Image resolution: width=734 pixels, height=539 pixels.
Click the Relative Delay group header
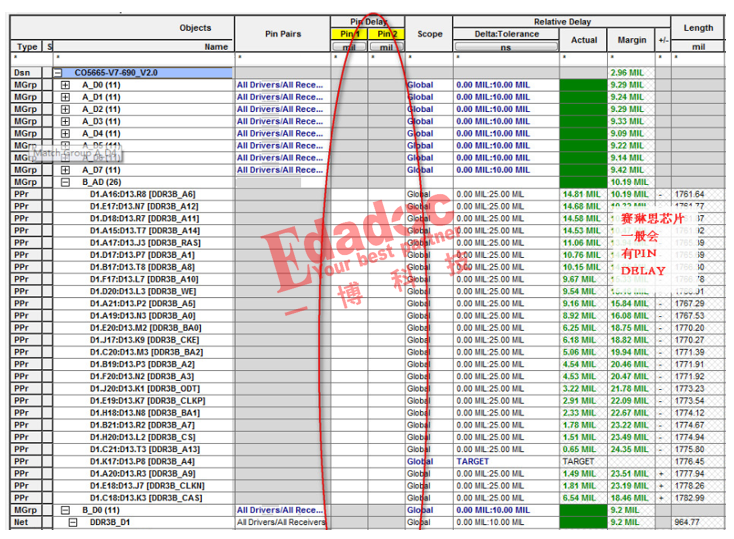point(562,22)
